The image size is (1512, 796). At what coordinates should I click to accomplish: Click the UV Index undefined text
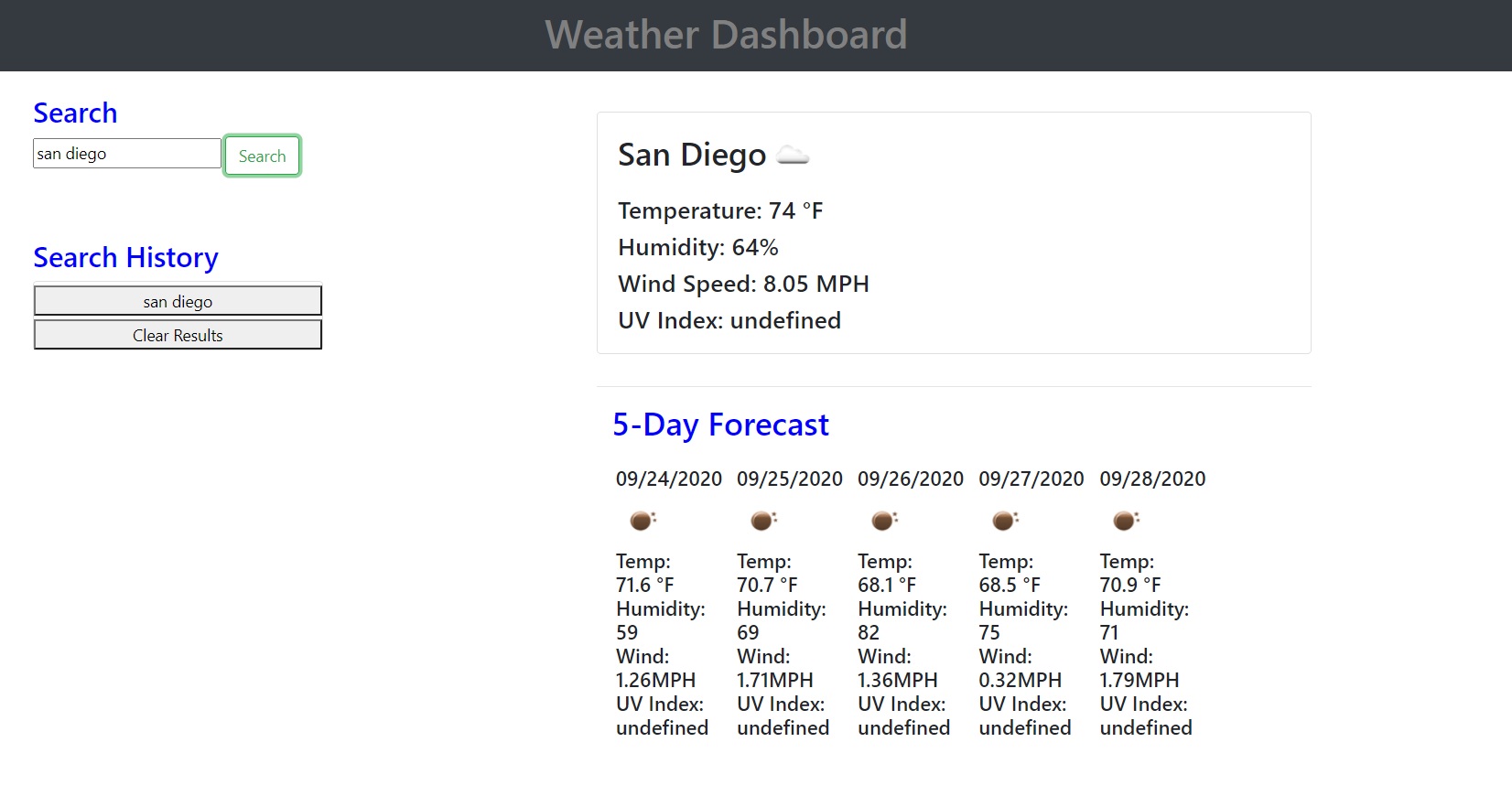729,320
